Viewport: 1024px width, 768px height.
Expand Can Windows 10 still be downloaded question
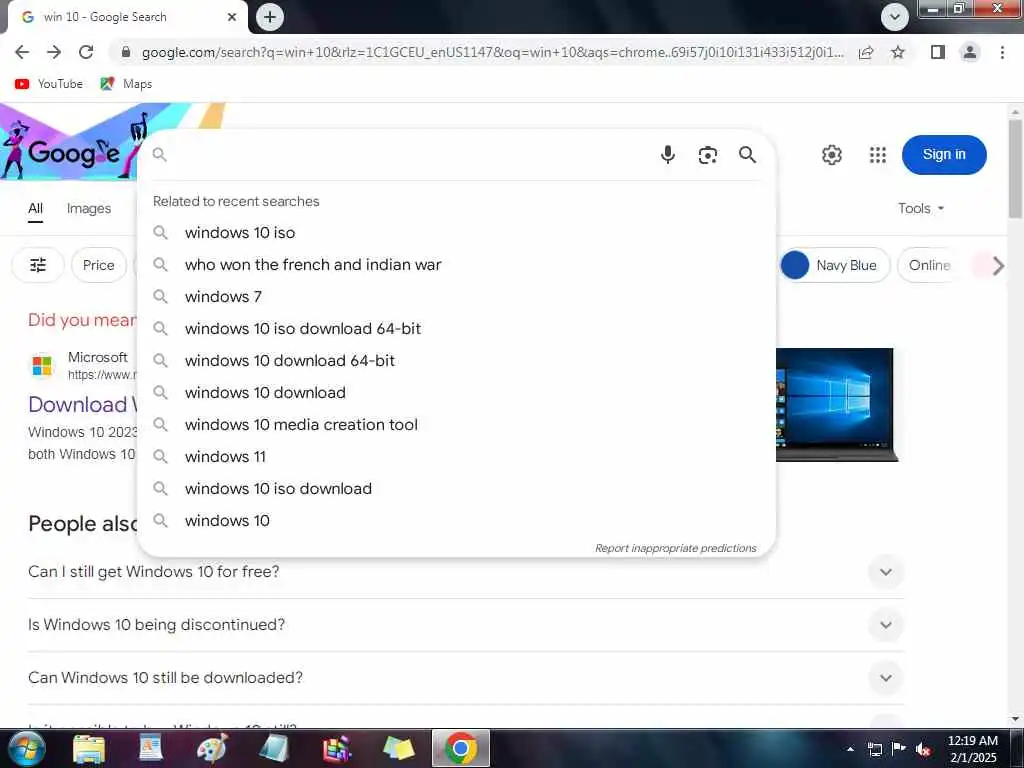click(x=466, y=677)
